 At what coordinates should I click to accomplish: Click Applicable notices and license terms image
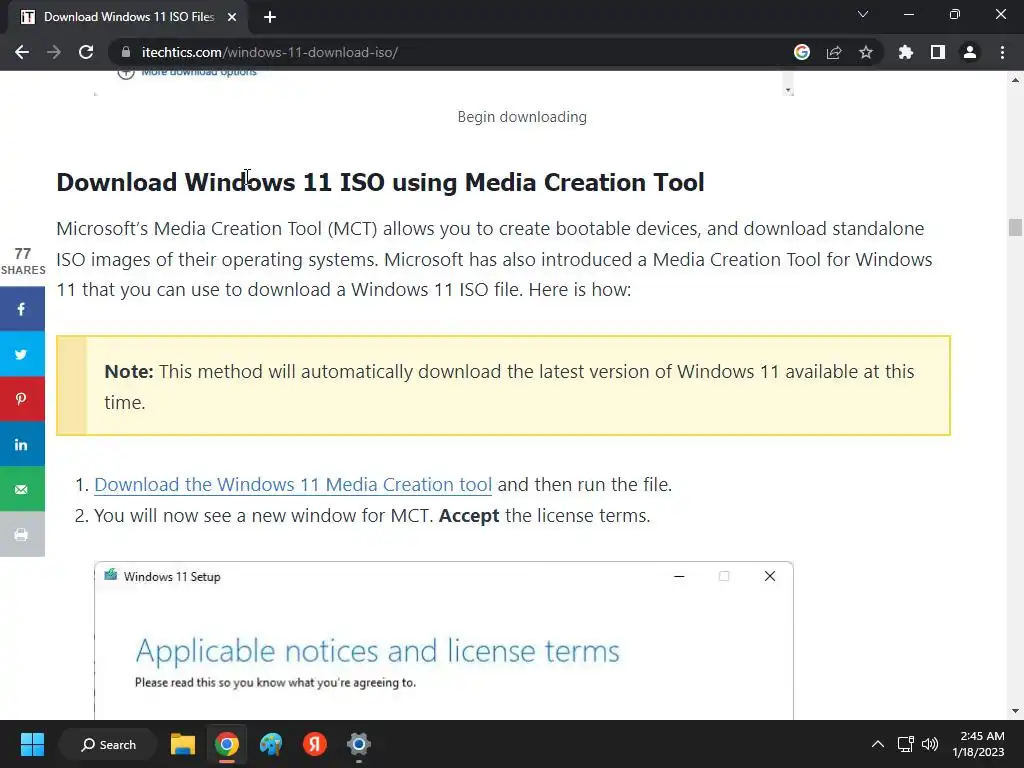377,651
